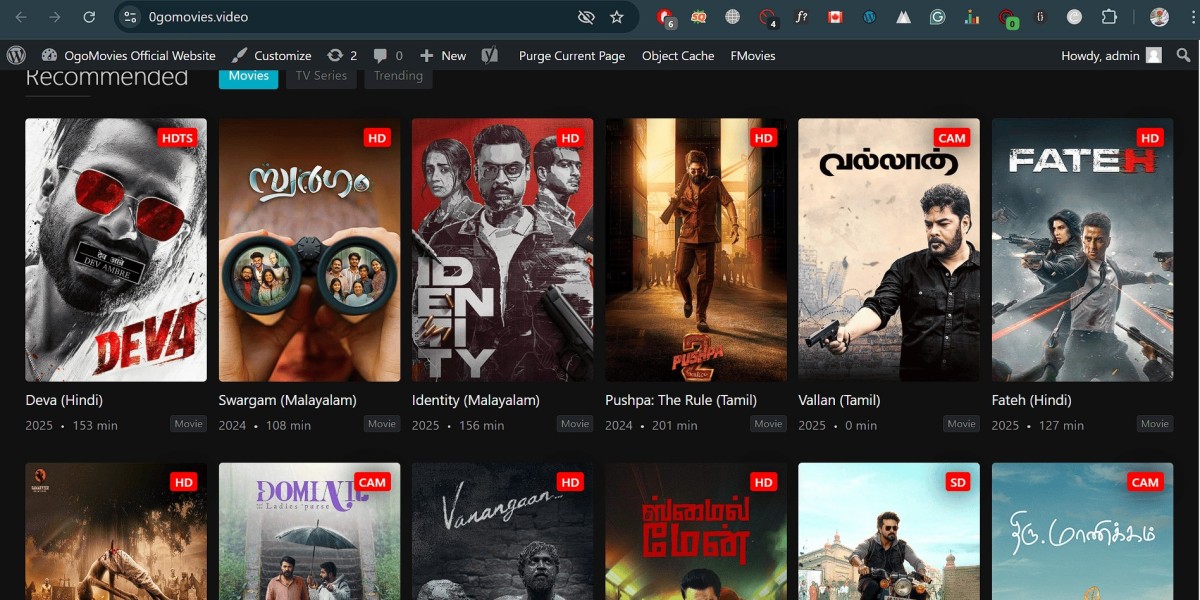This screenshot has width=1200, height=600.
Task: Click the Fateh (Hindi) title link
Action: (1032, 400)
